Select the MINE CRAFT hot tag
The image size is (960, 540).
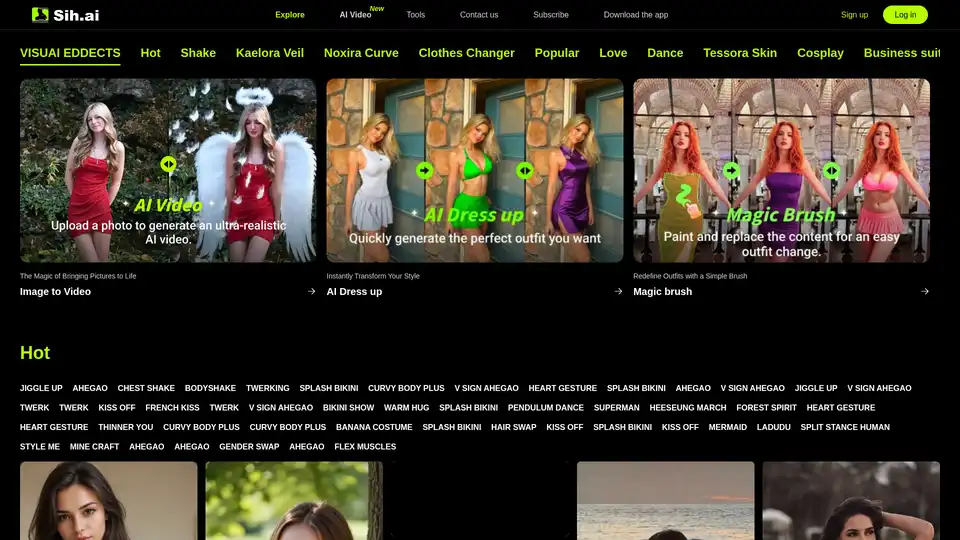pos(94,447)
